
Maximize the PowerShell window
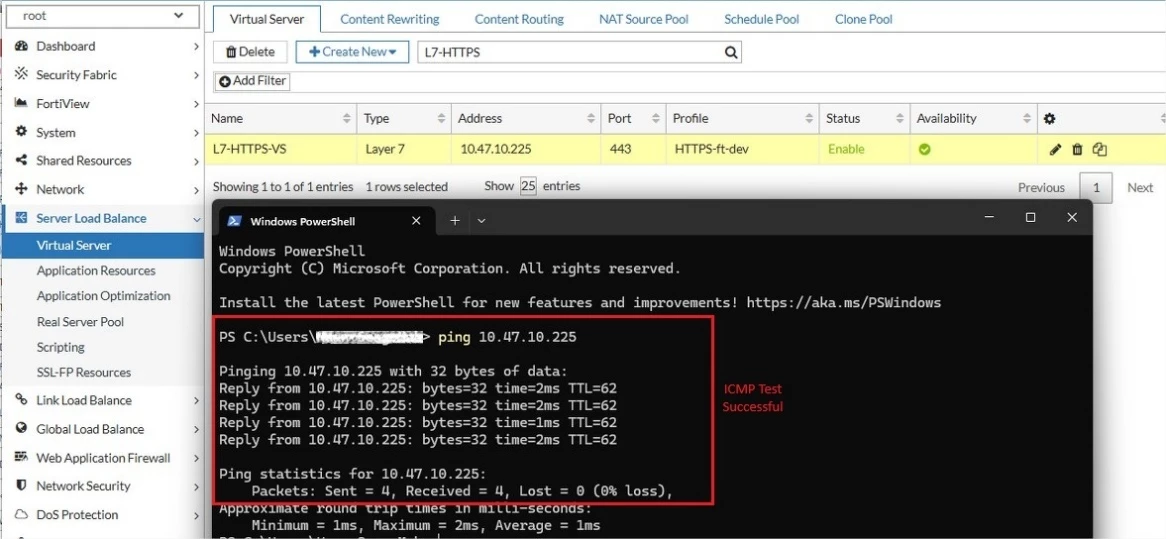click(x=1031, y=217)
